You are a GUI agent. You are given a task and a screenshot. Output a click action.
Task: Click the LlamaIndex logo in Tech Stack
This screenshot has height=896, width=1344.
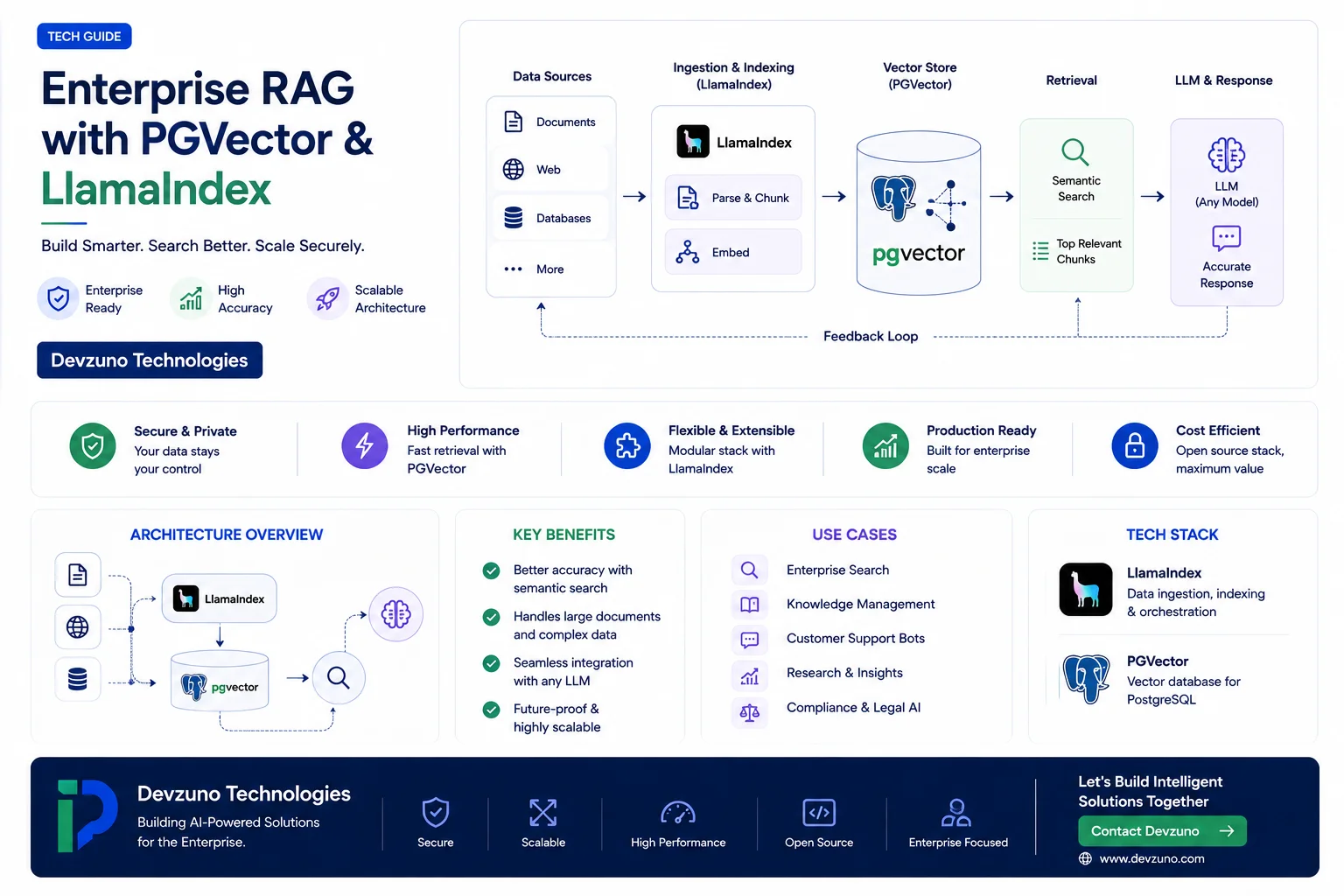1086,590
